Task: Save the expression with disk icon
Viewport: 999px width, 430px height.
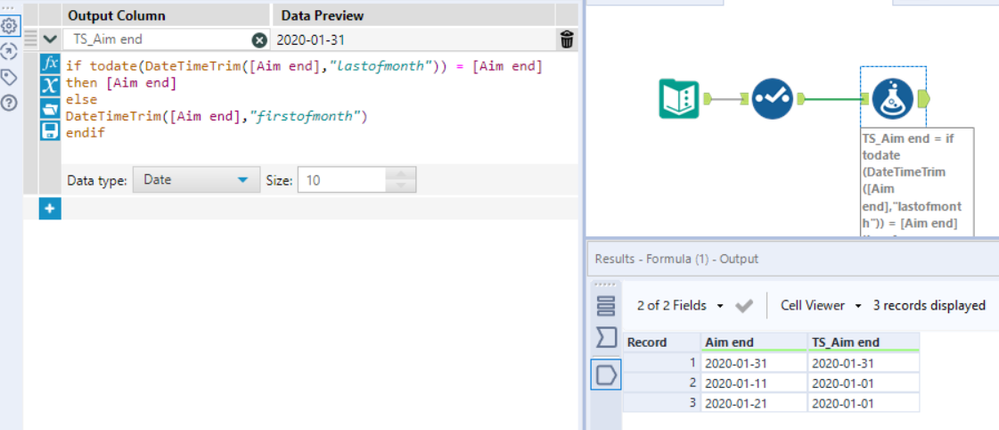Action: 50,131
